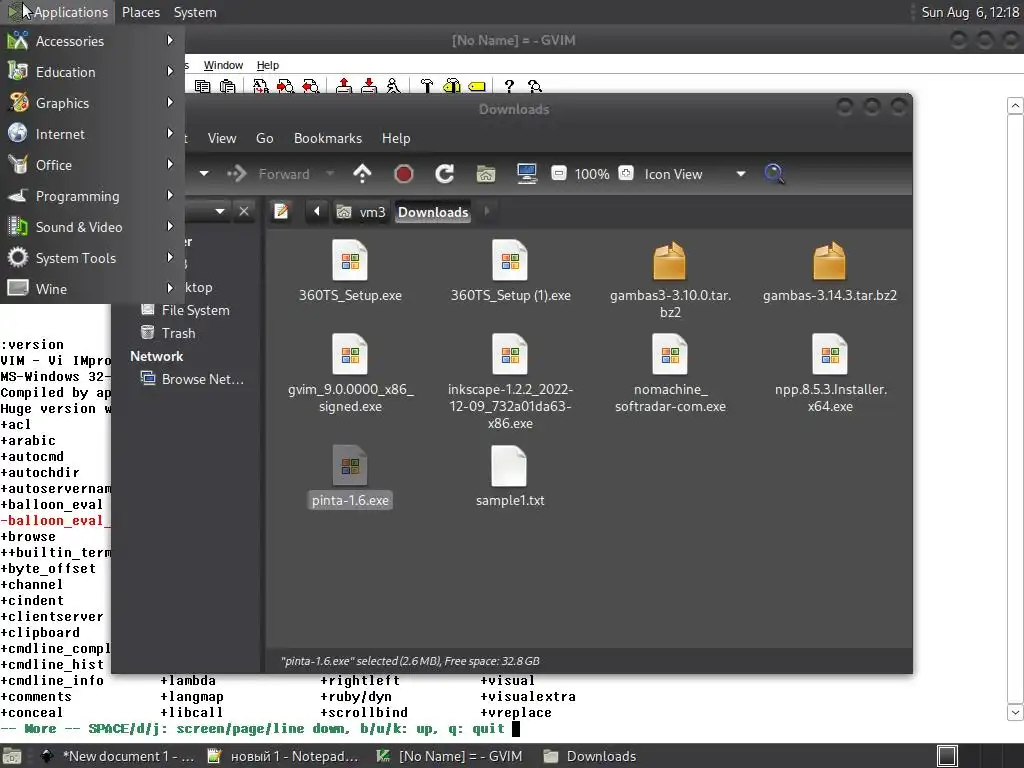
Task: Open File System in the sidebar
Action: (185, 310)
